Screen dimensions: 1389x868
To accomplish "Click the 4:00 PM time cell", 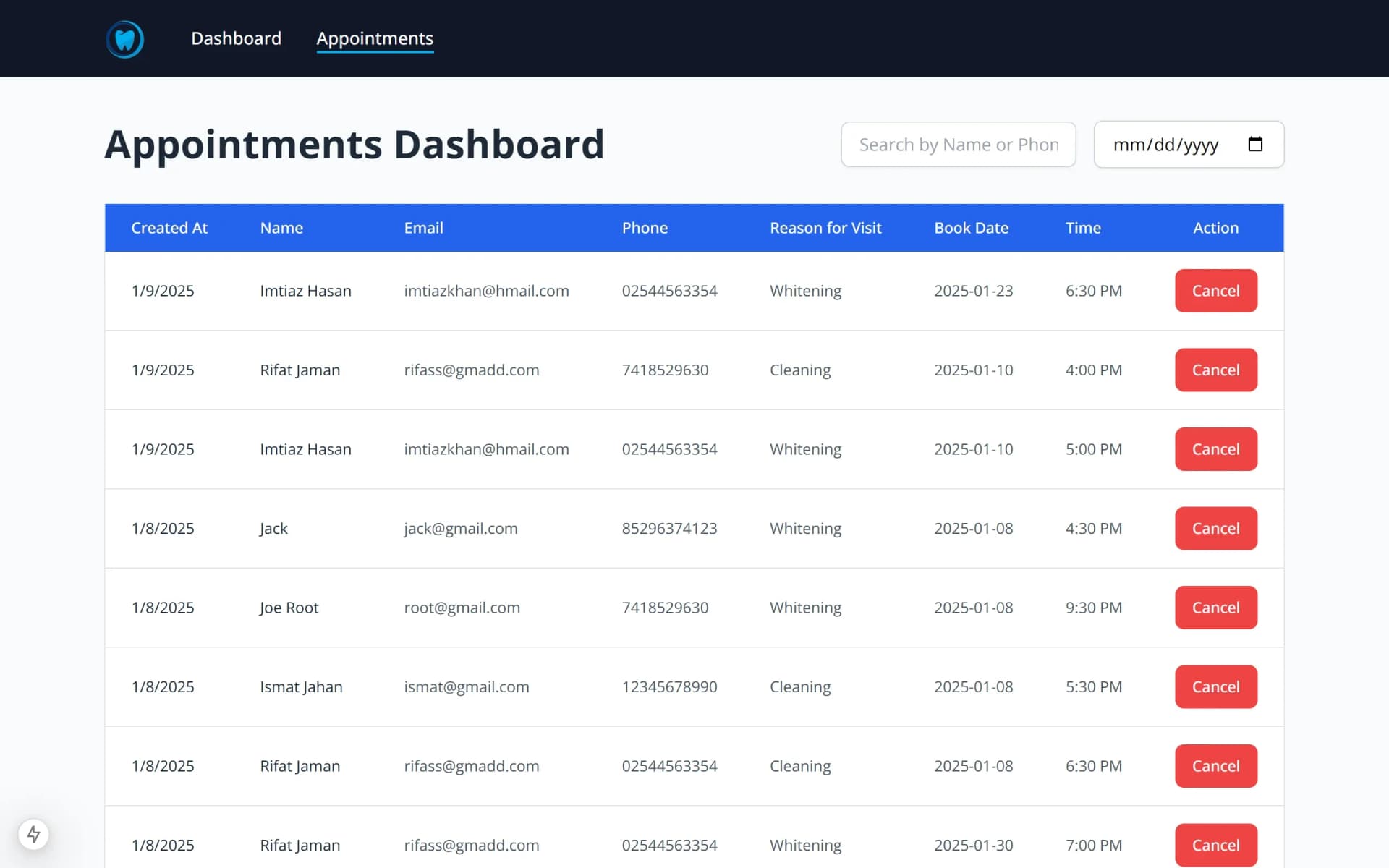I will [x=1093, y=370].
